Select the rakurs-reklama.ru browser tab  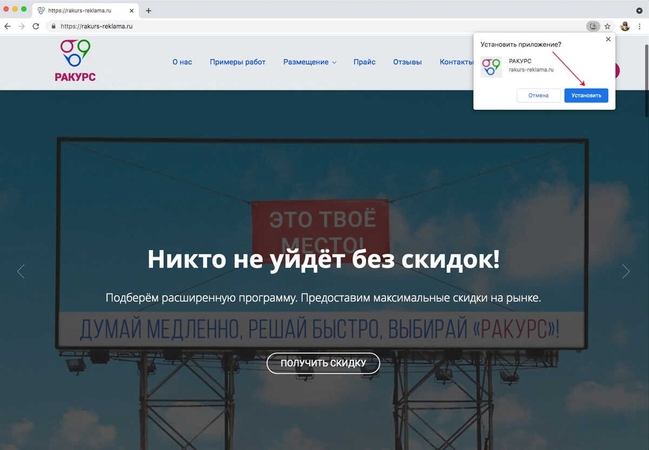coord(85,11)
